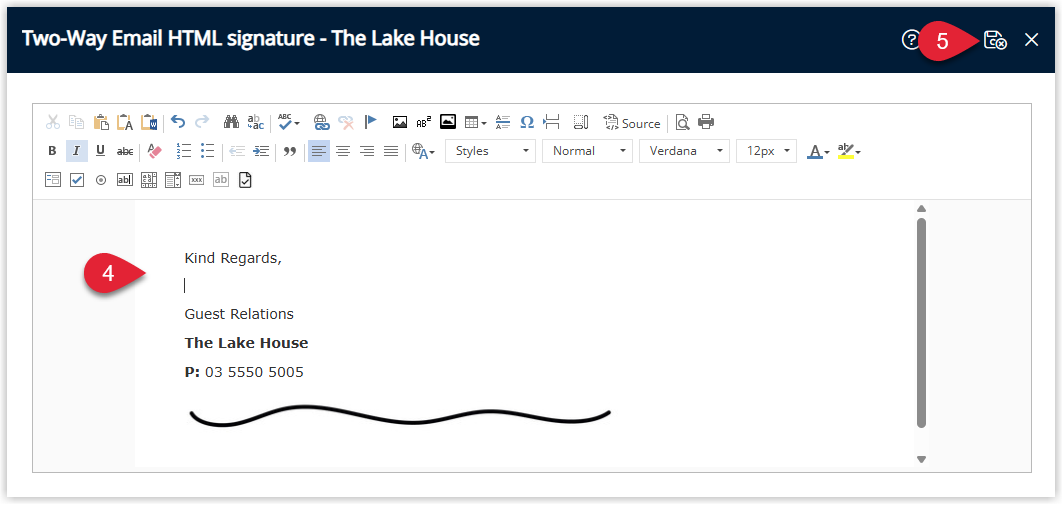This screenshot has height=505, width=1063.
Task: Click the Table insert icon
Action: coord(475,123)
